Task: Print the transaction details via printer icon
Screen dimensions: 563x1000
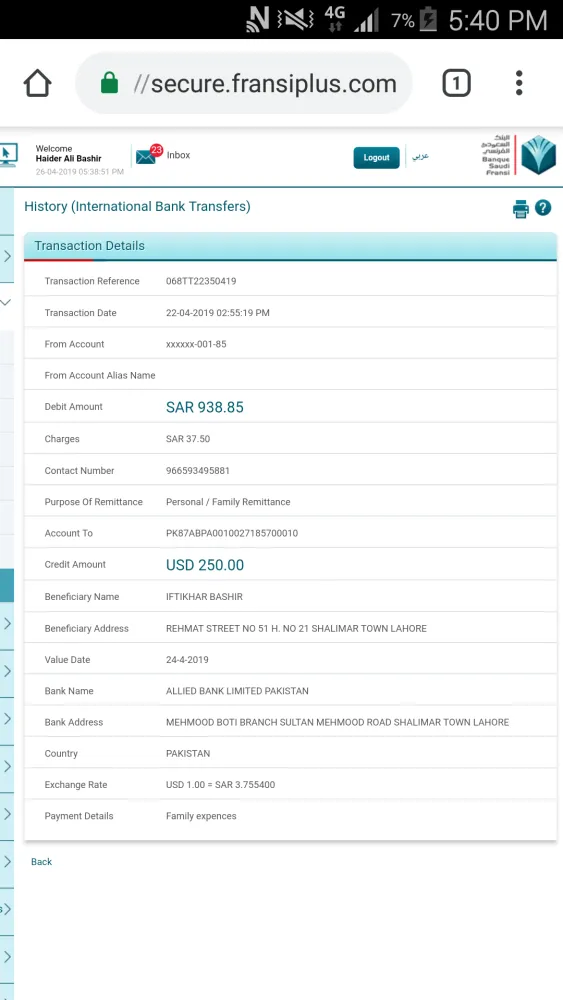Action: point(521,209)
